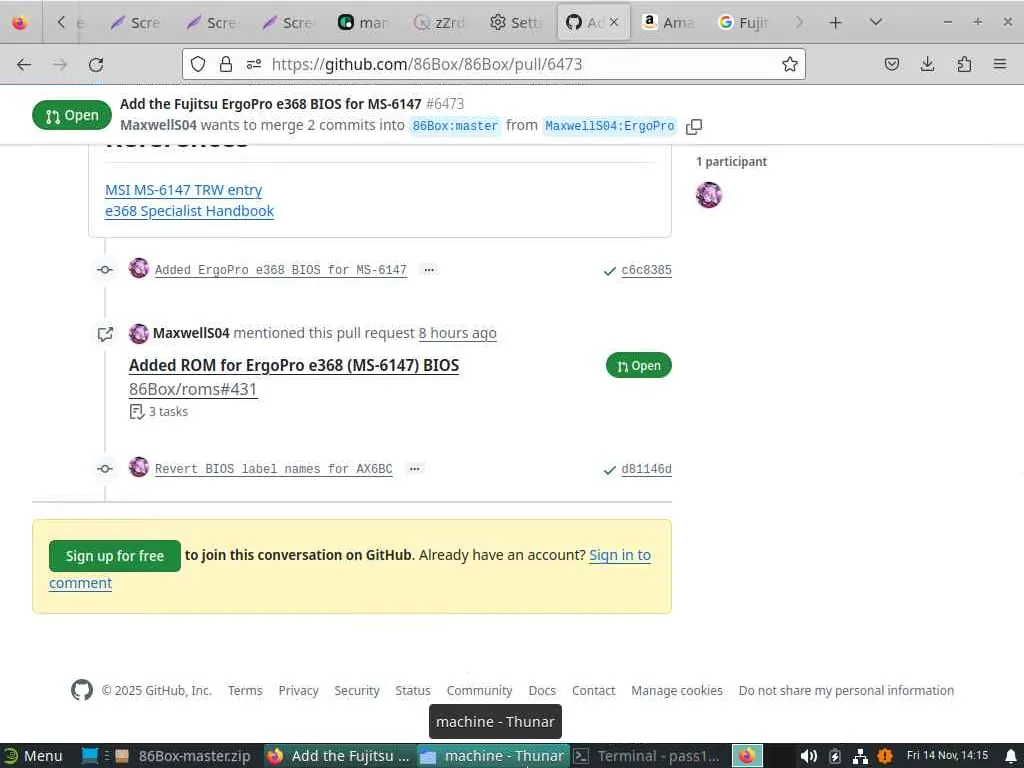Open commit hash c6c8385
The image size is (1024, 768).
[x=647, y=270]
